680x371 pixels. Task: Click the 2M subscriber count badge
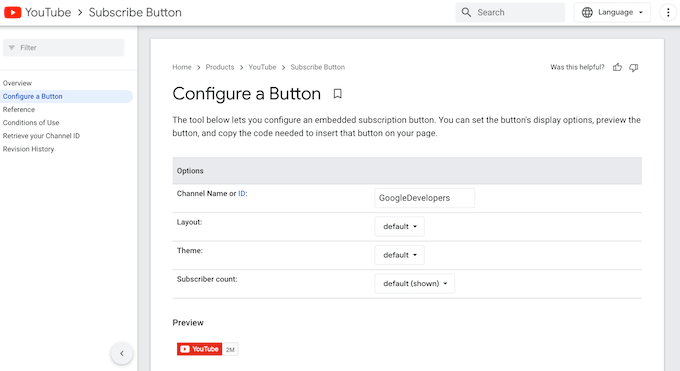[230, 349]
